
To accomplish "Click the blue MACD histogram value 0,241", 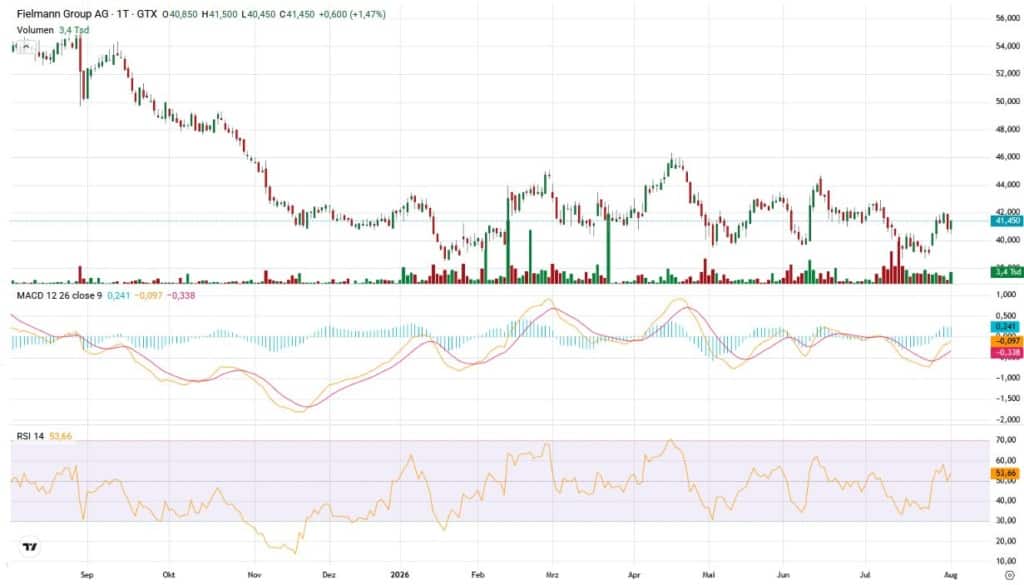I will [1006, 327].
